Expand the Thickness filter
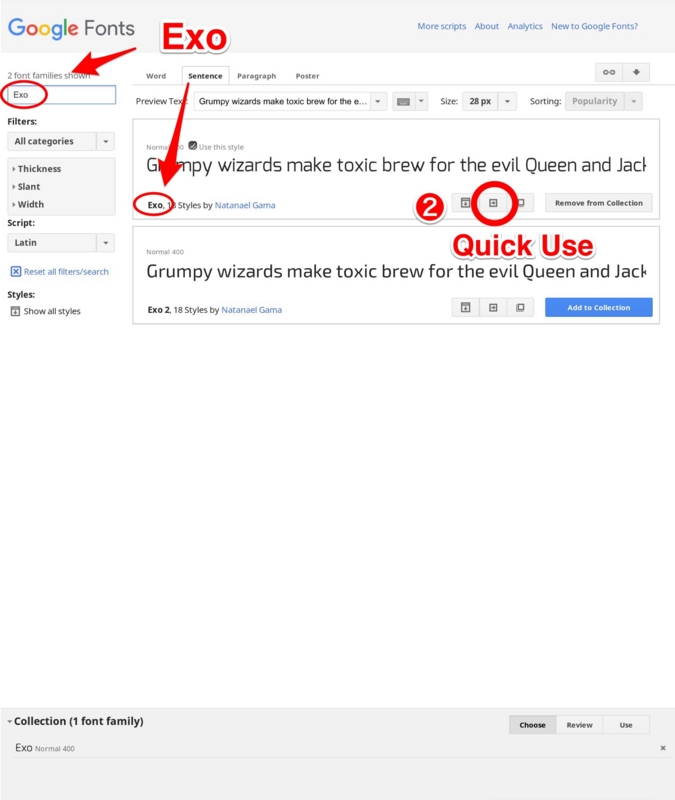 click(36, 169)
